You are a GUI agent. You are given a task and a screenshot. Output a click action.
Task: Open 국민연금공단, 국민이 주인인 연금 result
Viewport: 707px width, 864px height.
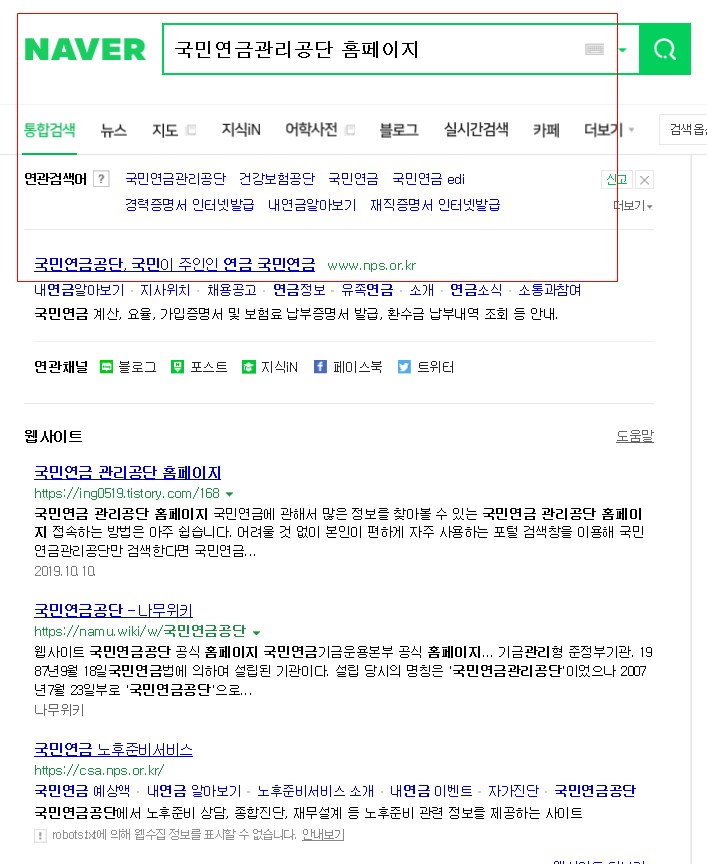[x=175, y=264]
